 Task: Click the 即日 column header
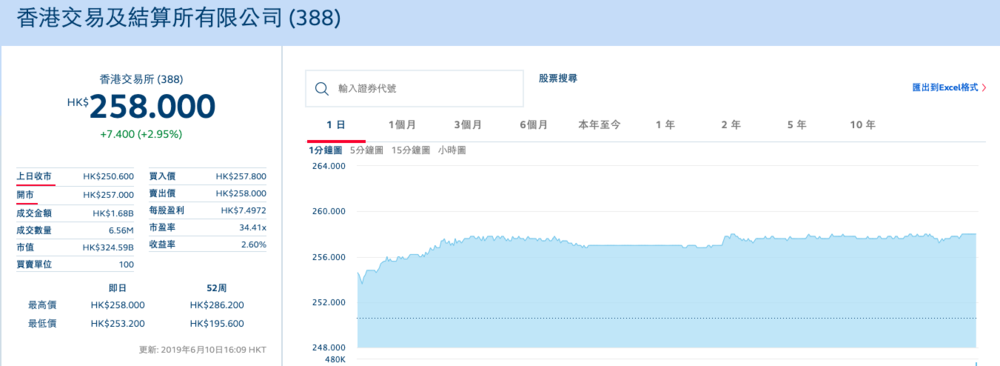[x=118, y=287]
